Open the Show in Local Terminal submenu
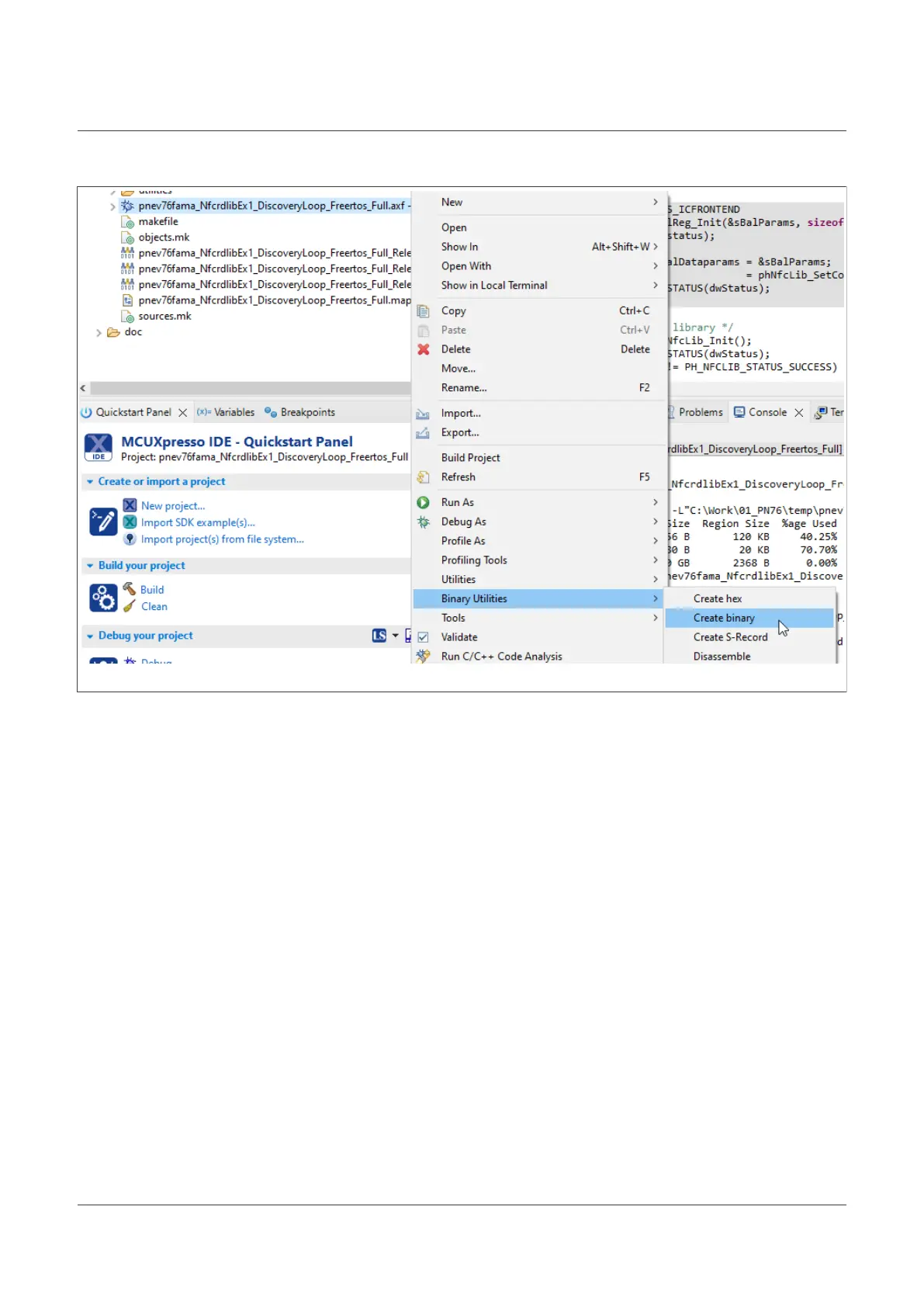 click(540, 286)
